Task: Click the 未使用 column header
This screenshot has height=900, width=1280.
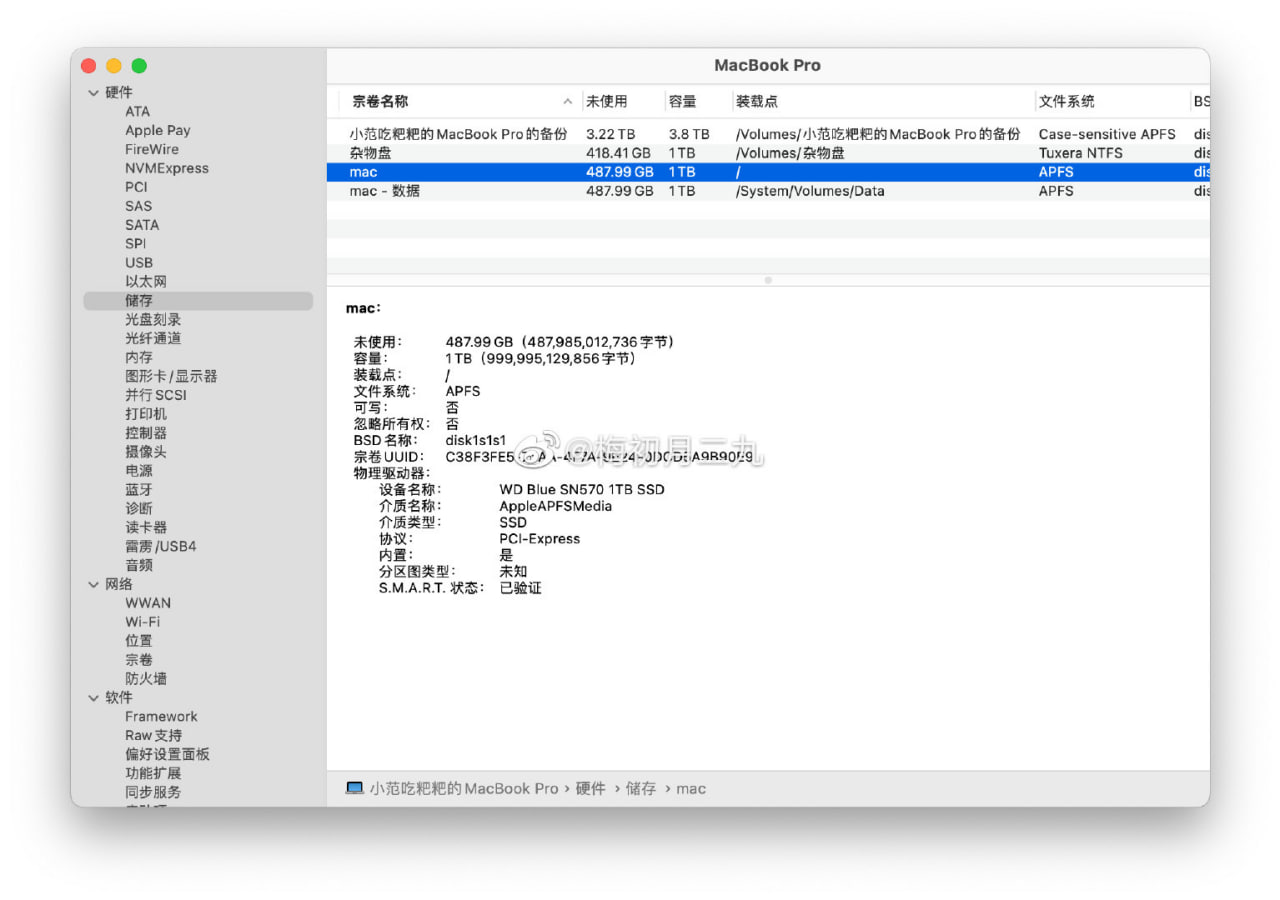Action: click(x=623, y=101)
